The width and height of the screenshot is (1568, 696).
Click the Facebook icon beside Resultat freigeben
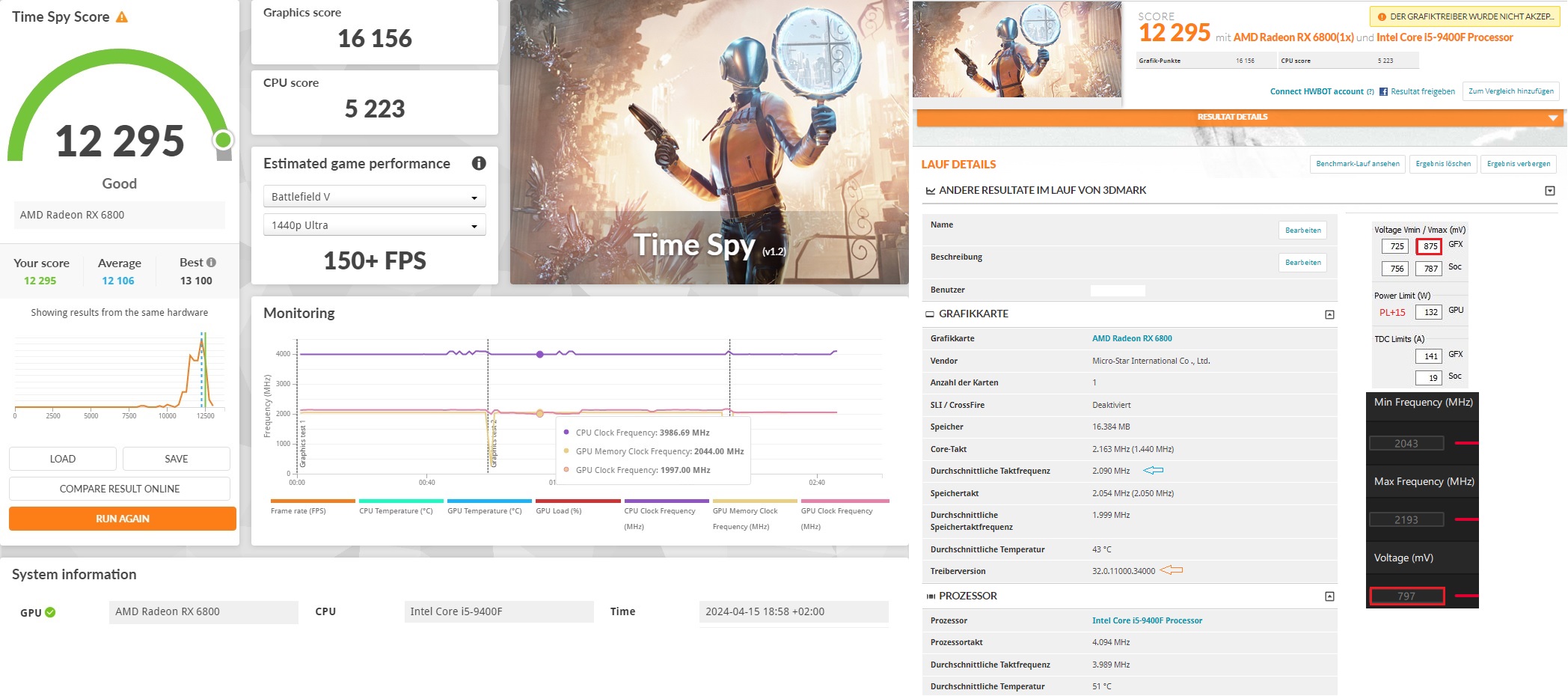[1383, 91]
